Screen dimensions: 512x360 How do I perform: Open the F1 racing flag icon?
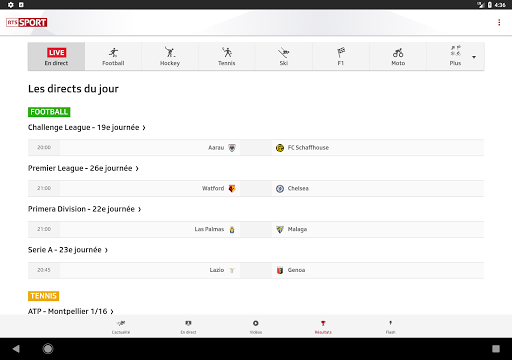[x=341, y=53]
